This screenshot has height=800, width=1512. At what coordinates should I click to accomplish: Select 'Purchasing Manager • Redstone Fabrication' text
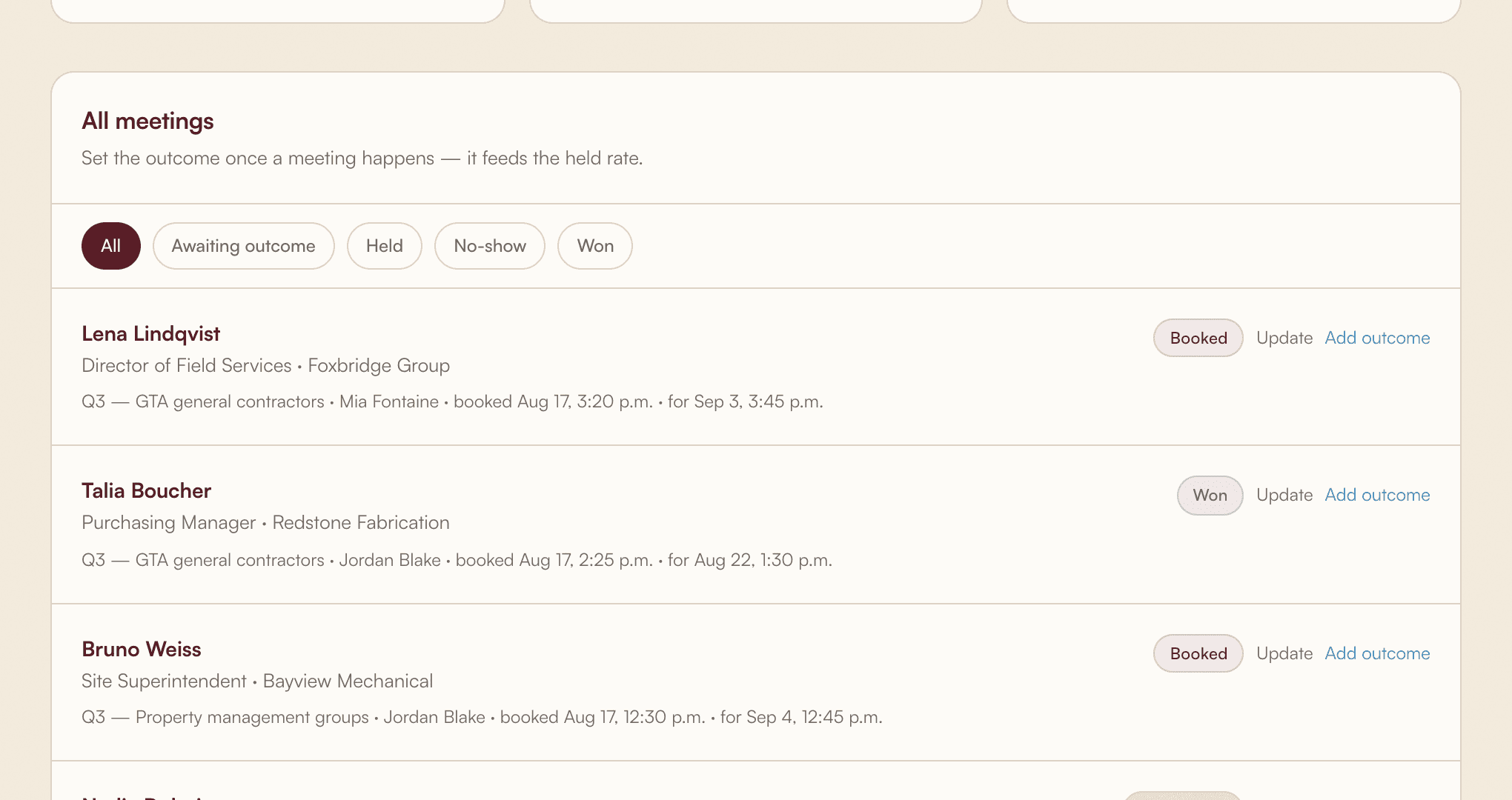pyautogui.click(x=265, y=523)
